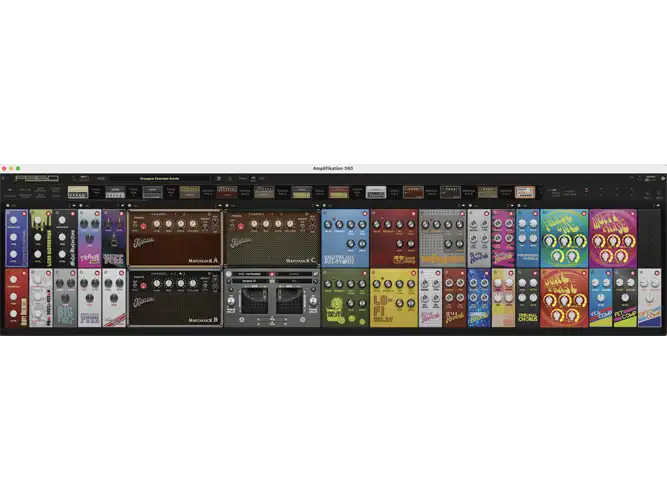Click red button beside cabinet microphone dropdown

tap(272, 274)
